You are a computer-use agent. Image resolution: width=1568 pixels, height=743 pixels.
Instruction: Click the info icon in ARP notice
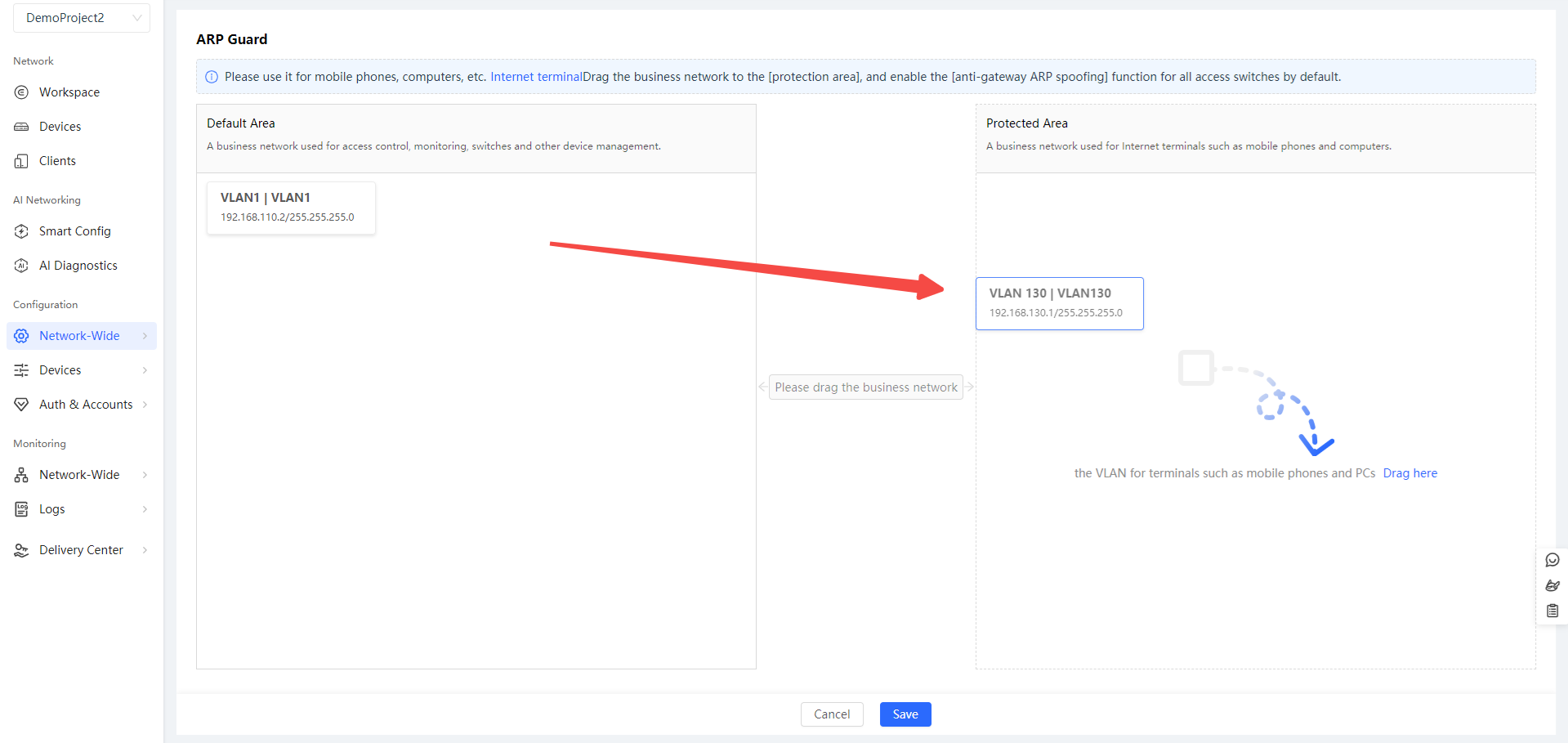pyautogui.click(x=212, y=77)
